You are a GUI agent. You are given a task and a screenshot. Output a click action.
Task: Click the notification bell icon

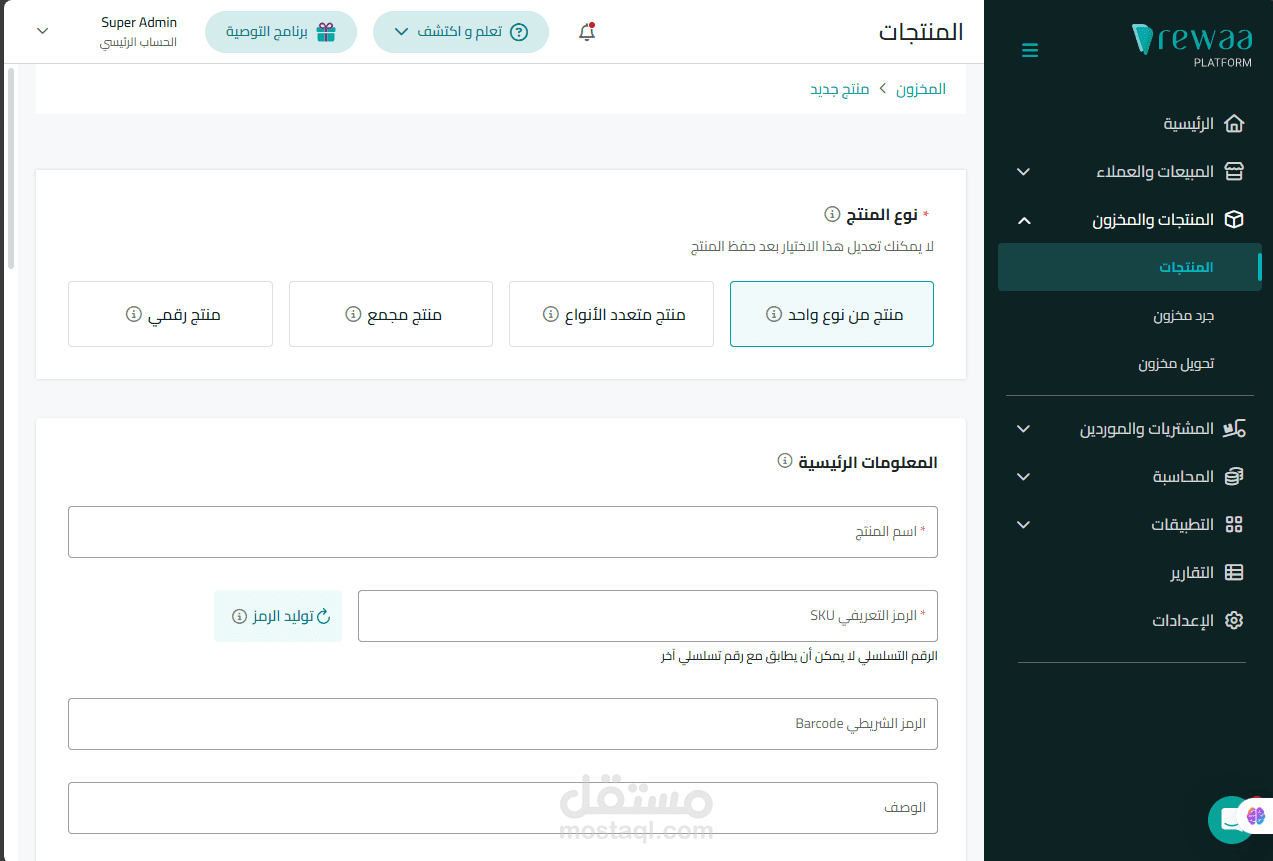(x=586, y=31)
